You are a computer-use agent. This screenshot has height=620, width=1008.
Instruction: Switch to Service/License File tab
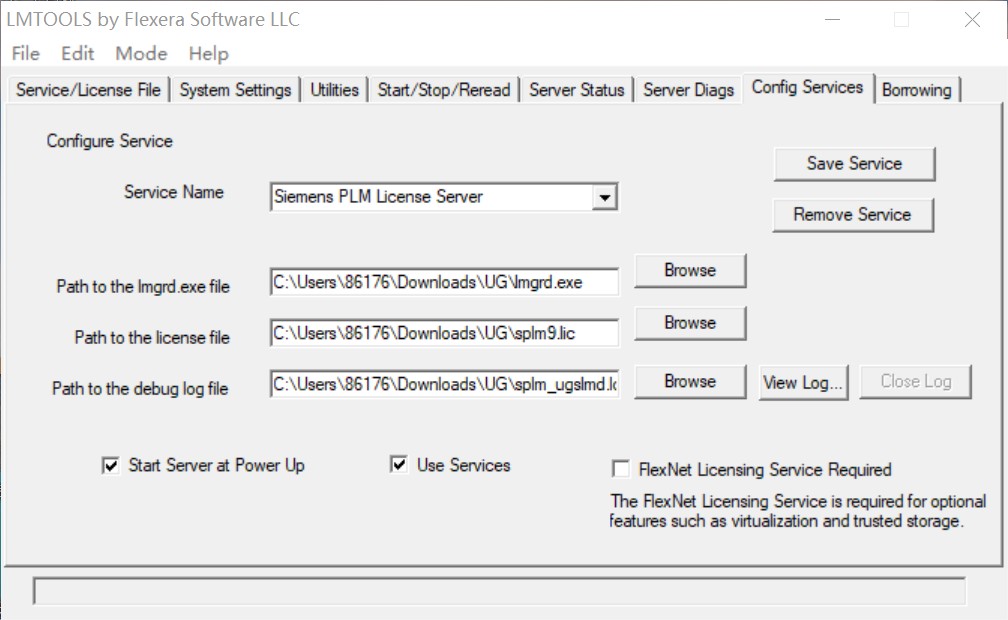tap(89, 89)
